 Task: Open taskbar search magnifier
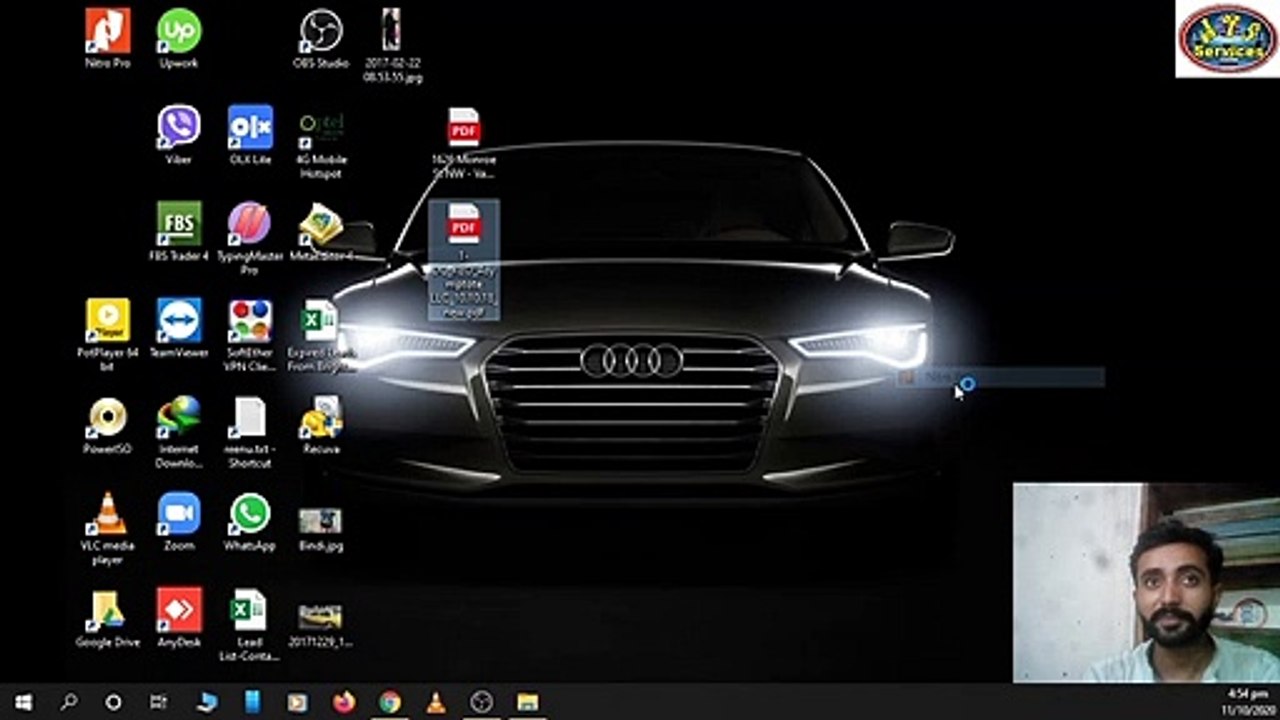point(68,702)
